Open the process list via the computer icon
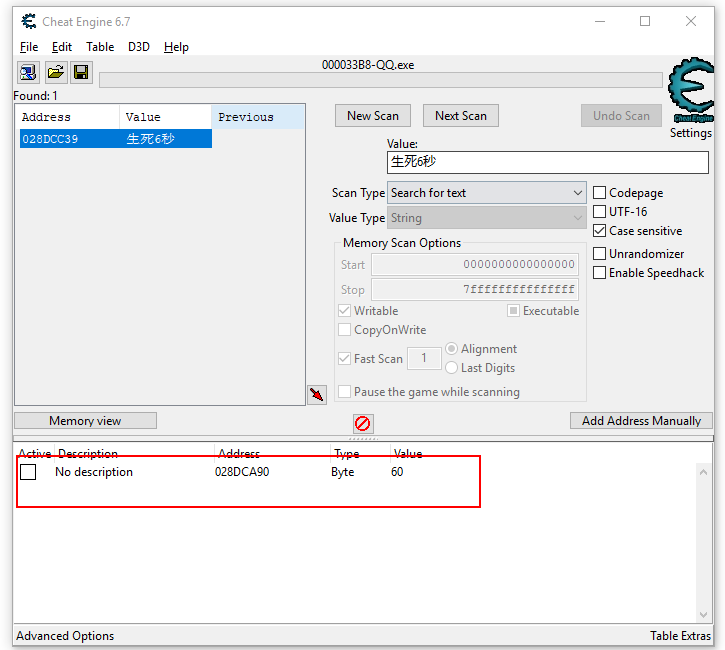 [x=28, y=73]
